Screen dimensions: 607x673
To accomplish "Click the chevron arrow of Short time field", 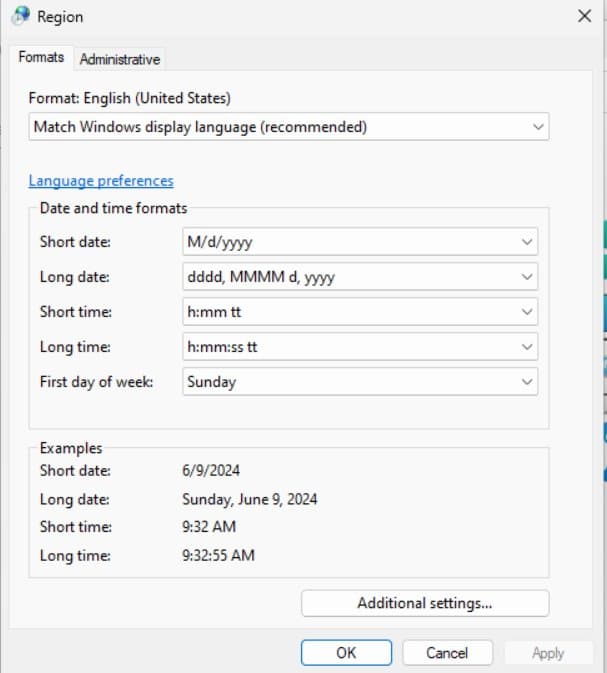I will [x=527, y=312].
